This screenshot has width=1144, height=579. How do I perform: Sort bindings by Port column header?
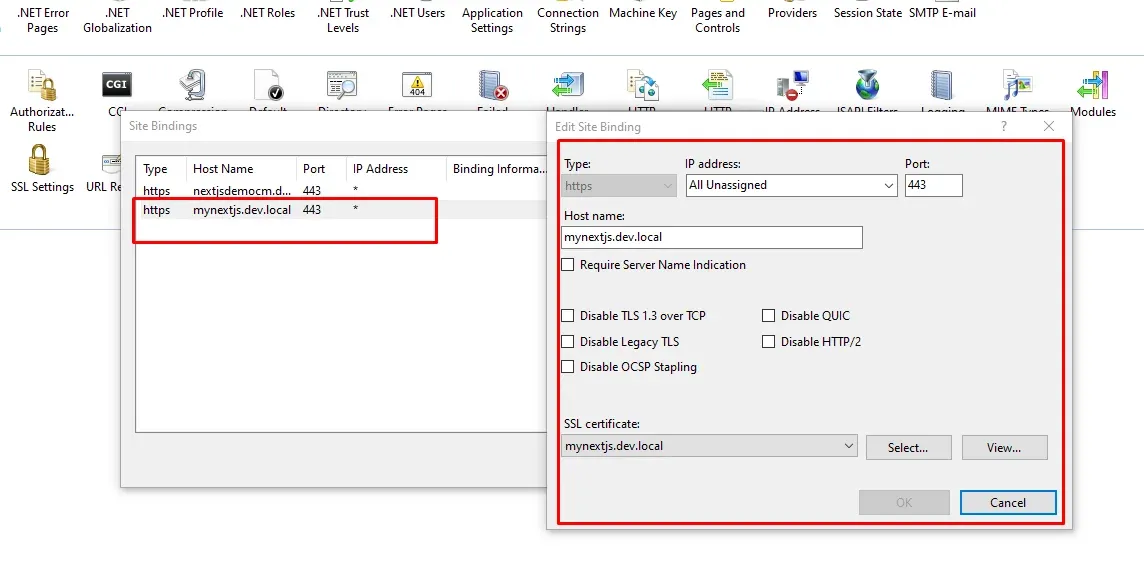[x=321, y=168]
